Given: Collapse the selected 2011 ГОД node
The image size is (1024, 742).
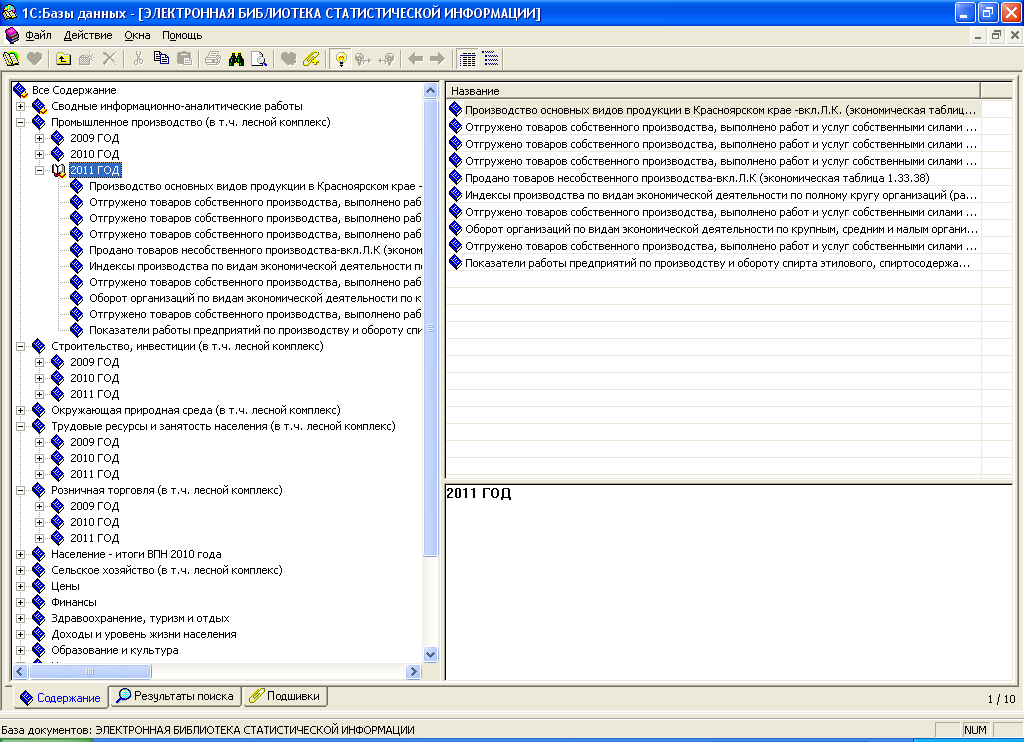Looking at the screenshot, I should pyautogui.click(x=39, y=170).
